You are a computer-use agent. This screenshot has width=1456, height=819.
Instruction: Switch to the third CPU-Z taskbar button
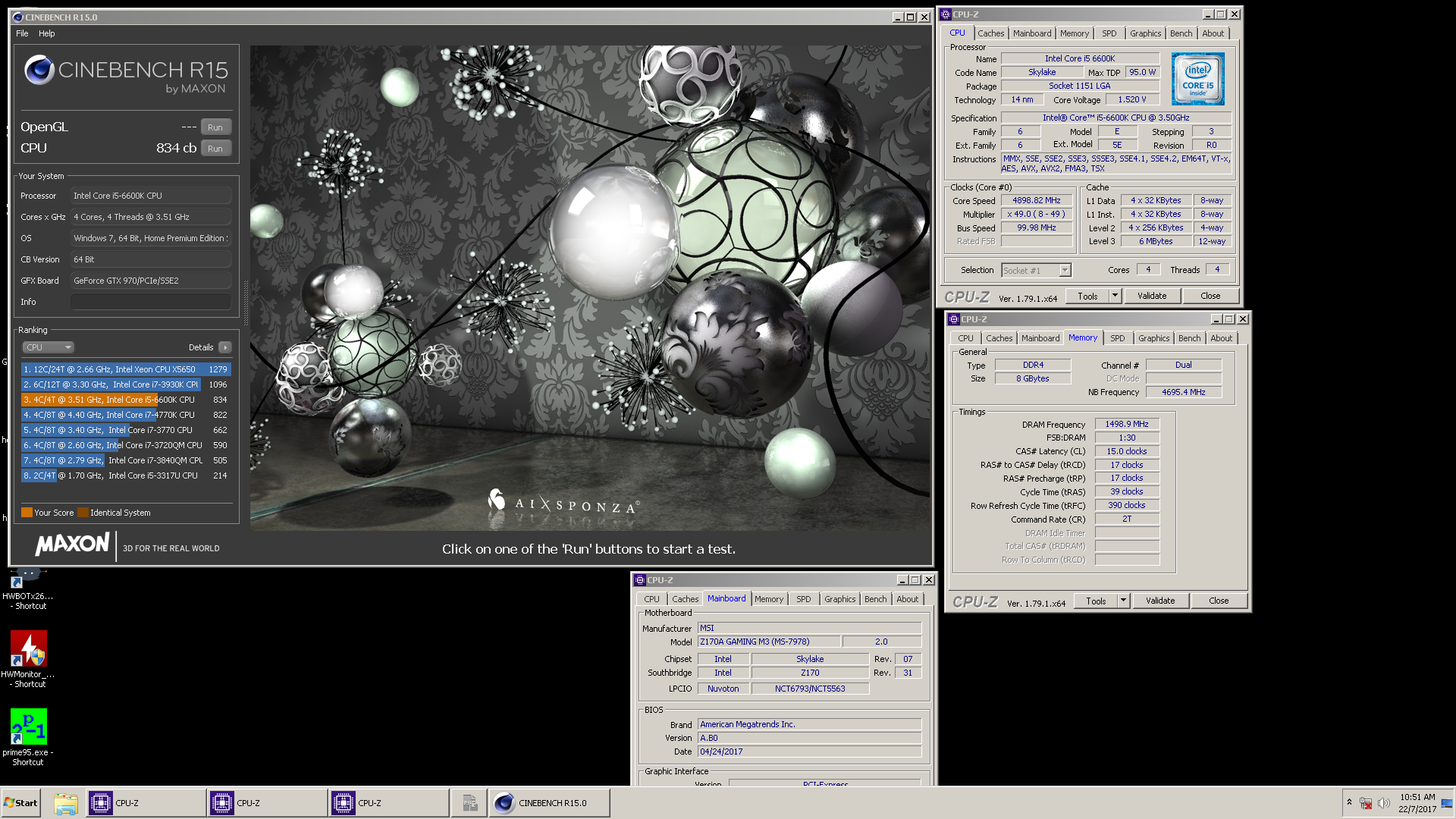388,803
